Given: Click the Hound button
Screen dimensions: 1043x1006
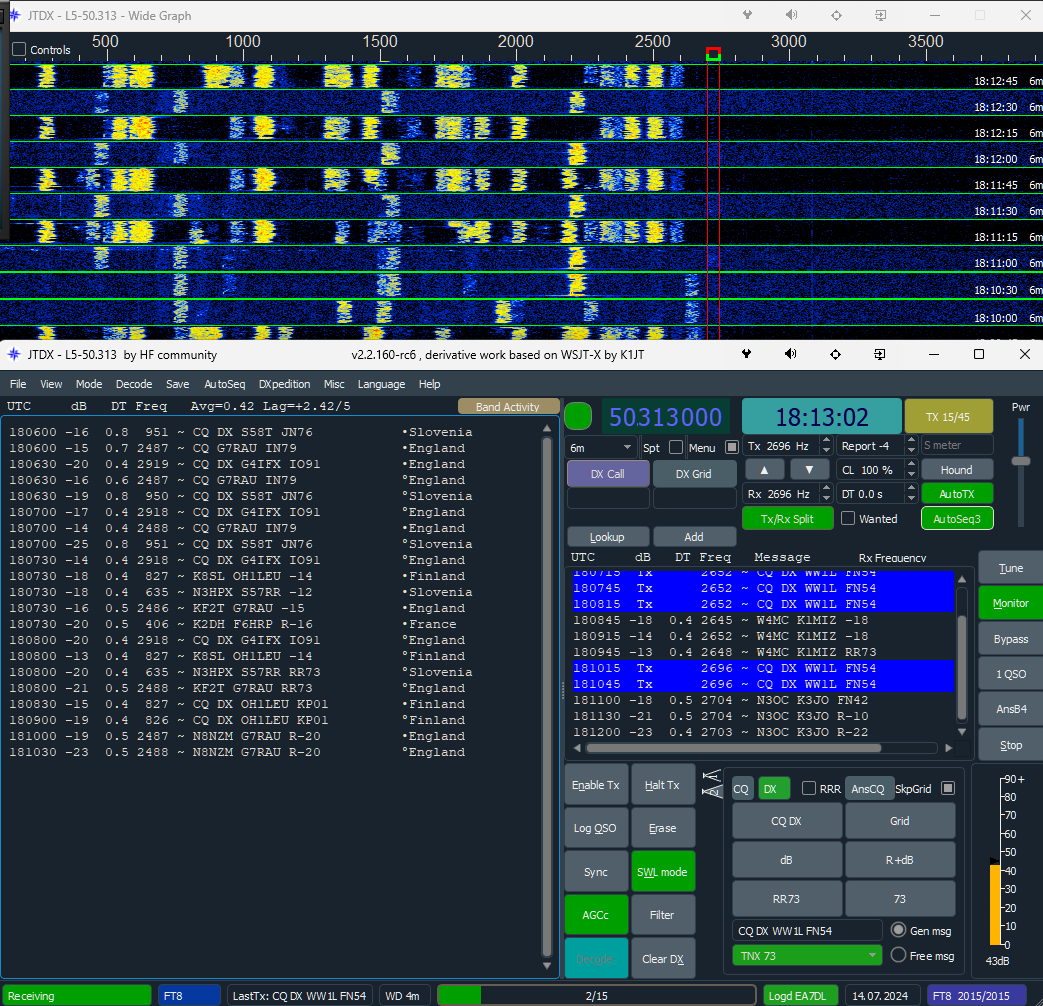Looking at the screenshot, I should [x=957, y=470].
